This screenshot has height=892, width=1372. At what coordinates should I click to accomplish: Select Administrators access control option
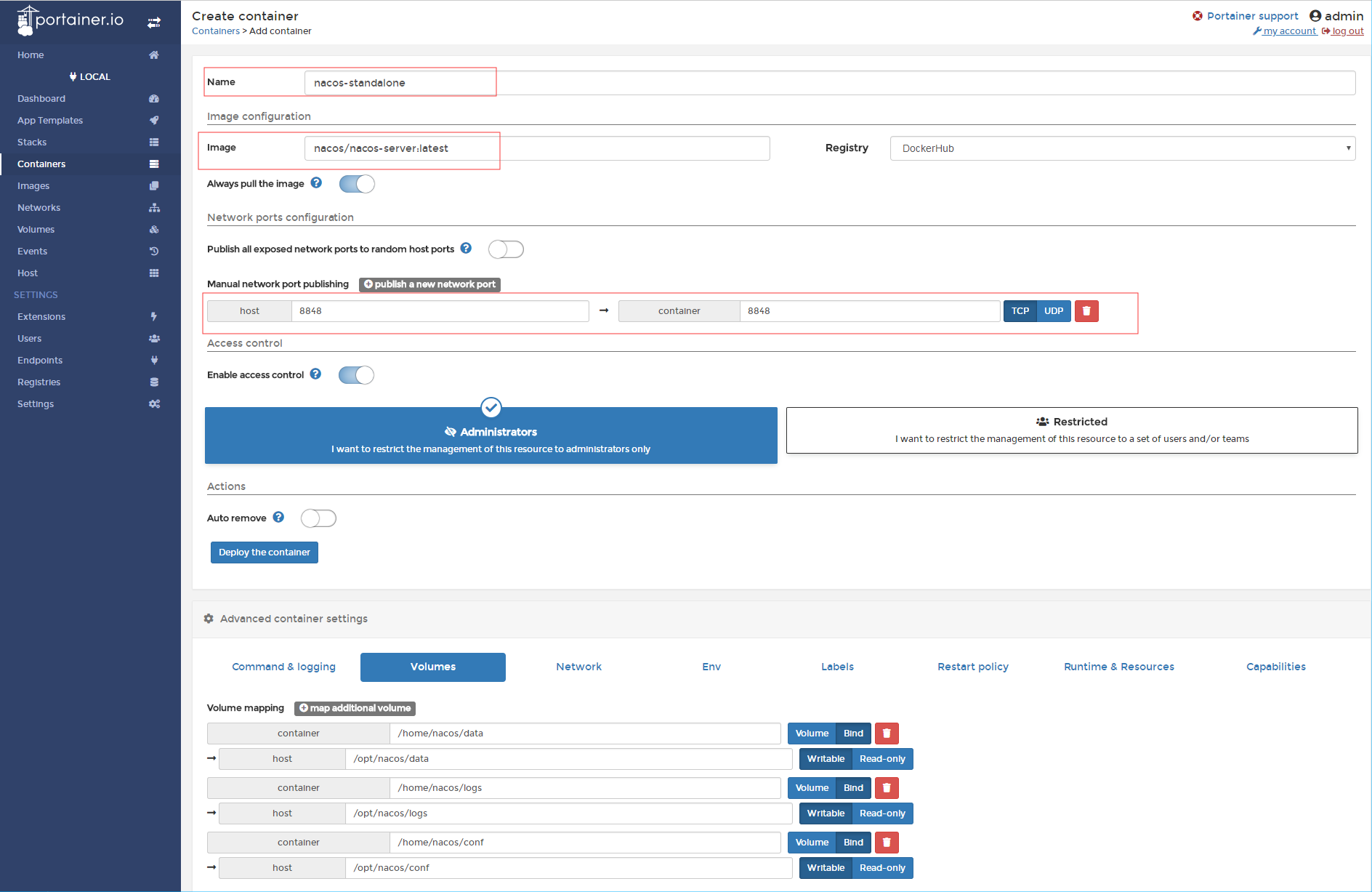491,435
